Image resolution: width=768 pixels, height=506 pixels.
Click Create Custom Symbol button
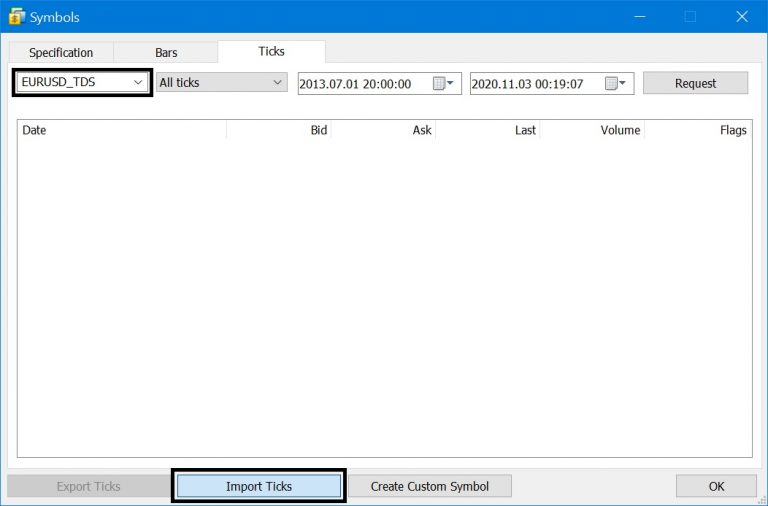click(430, 486)
